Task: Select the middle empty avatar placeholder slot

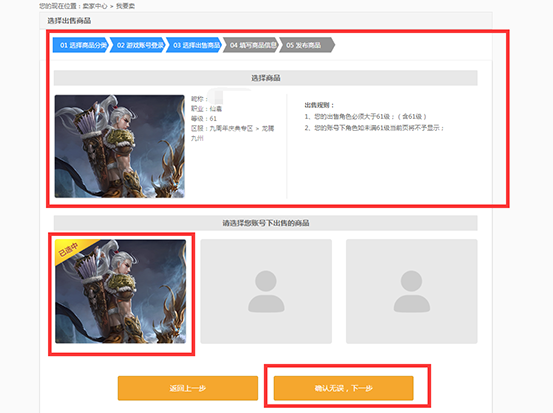Action: coord(266,291)
